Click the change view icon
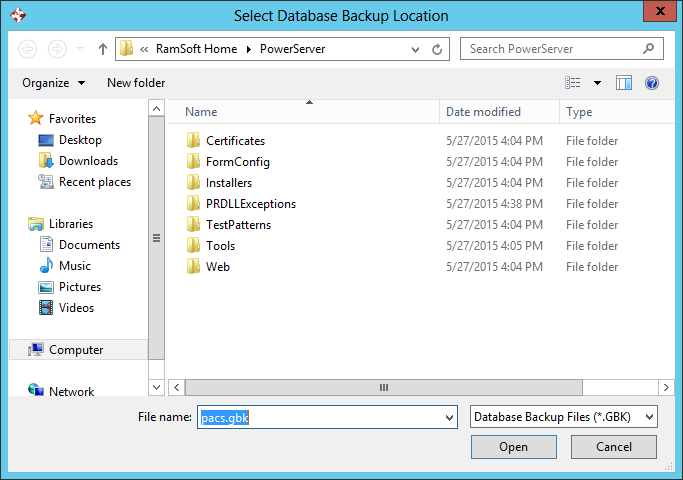 pos(573,83)
